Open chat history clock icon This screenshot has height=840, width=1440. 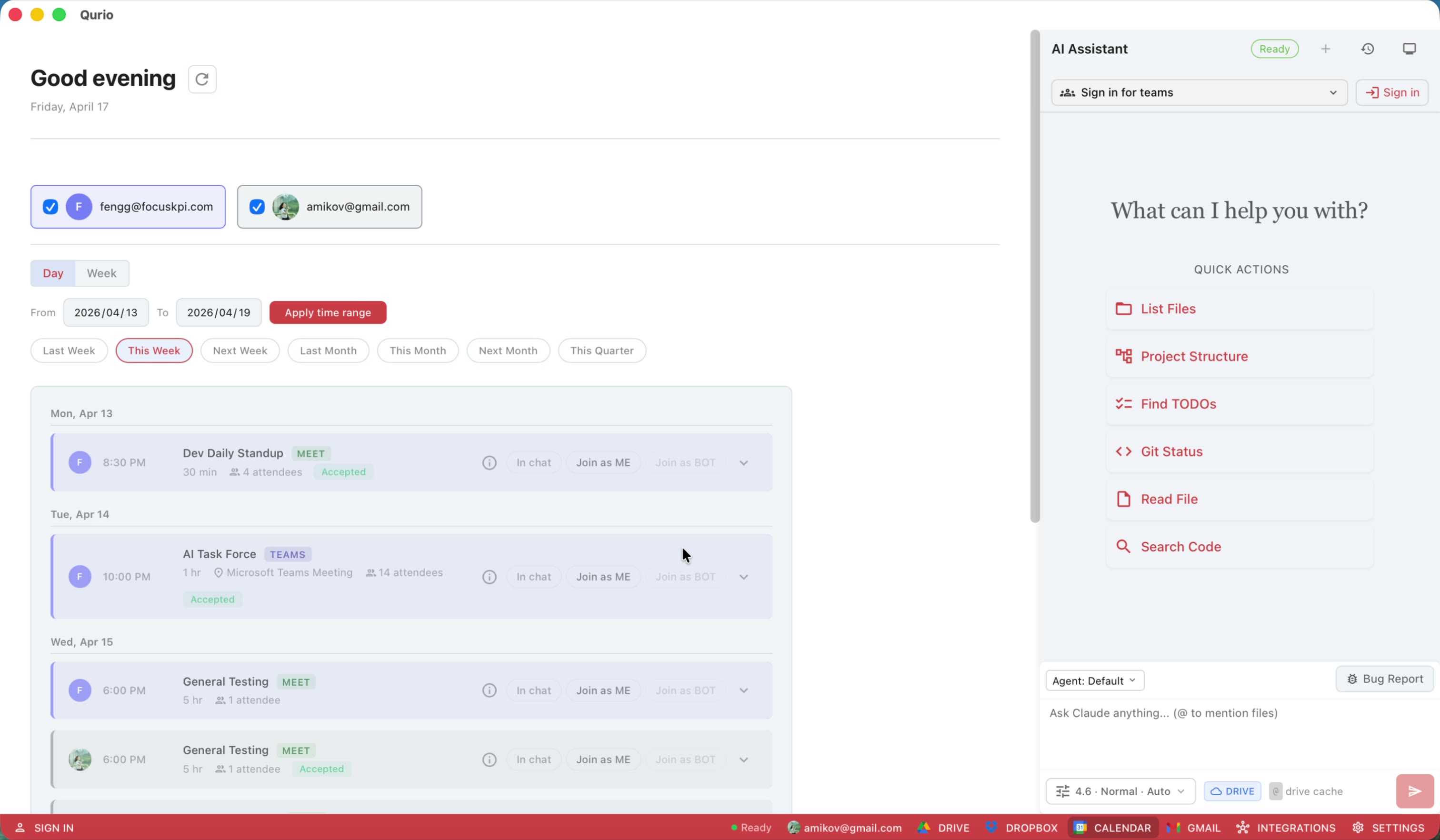click(x=1367, y=49)
